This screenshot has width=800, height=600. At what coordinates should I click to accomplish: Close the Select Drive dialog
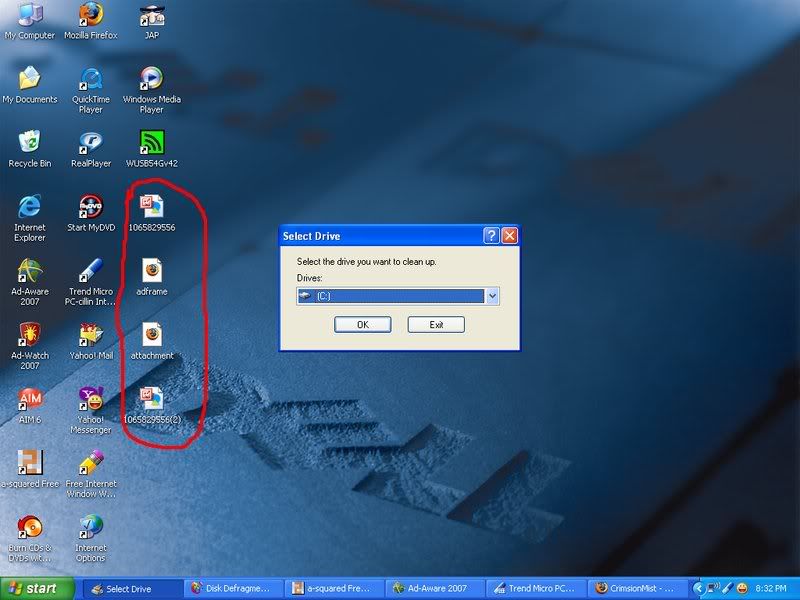coord(510,236)
